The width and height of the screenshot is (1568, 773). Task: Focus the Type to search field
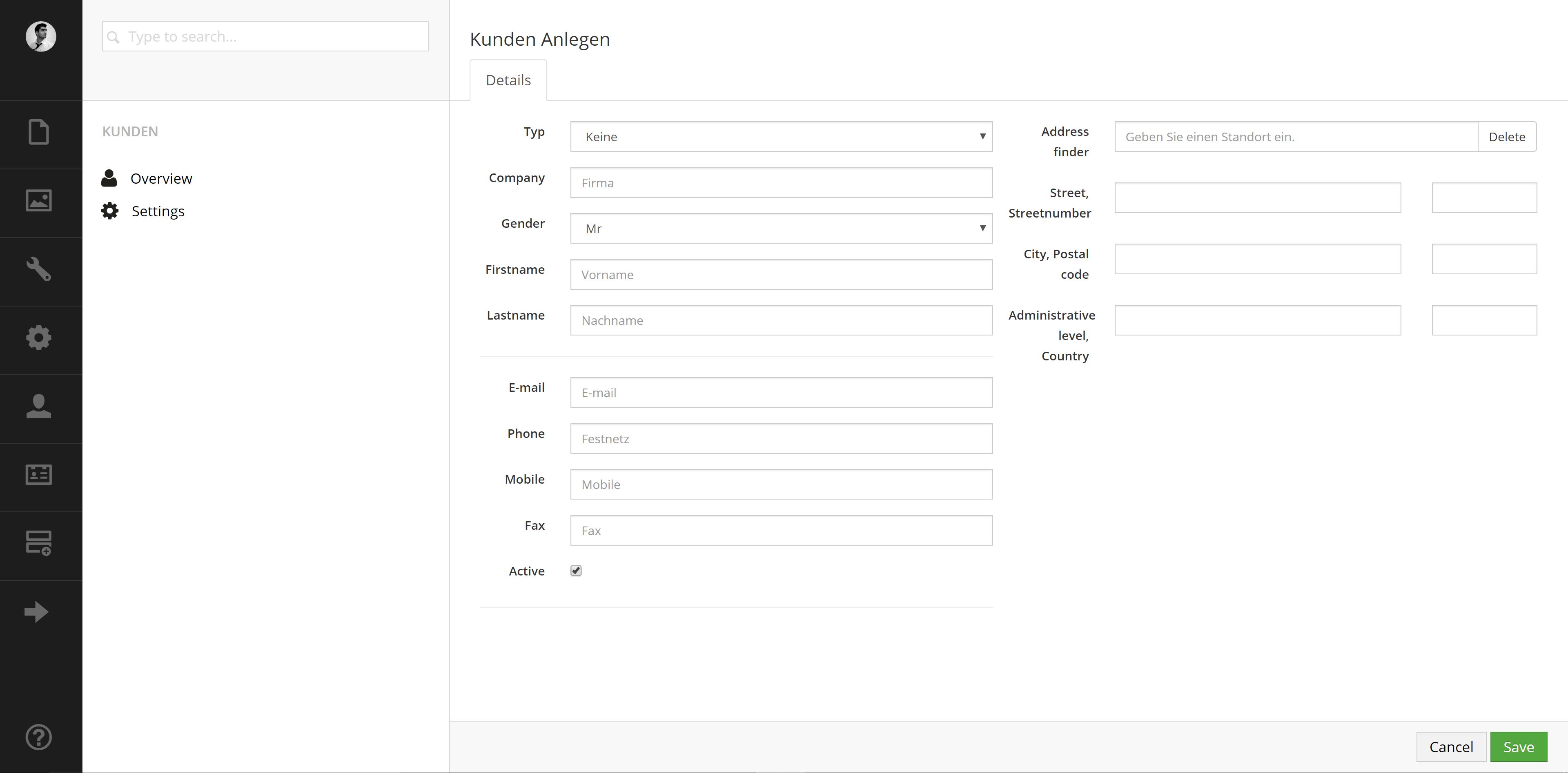click(265, 36)
